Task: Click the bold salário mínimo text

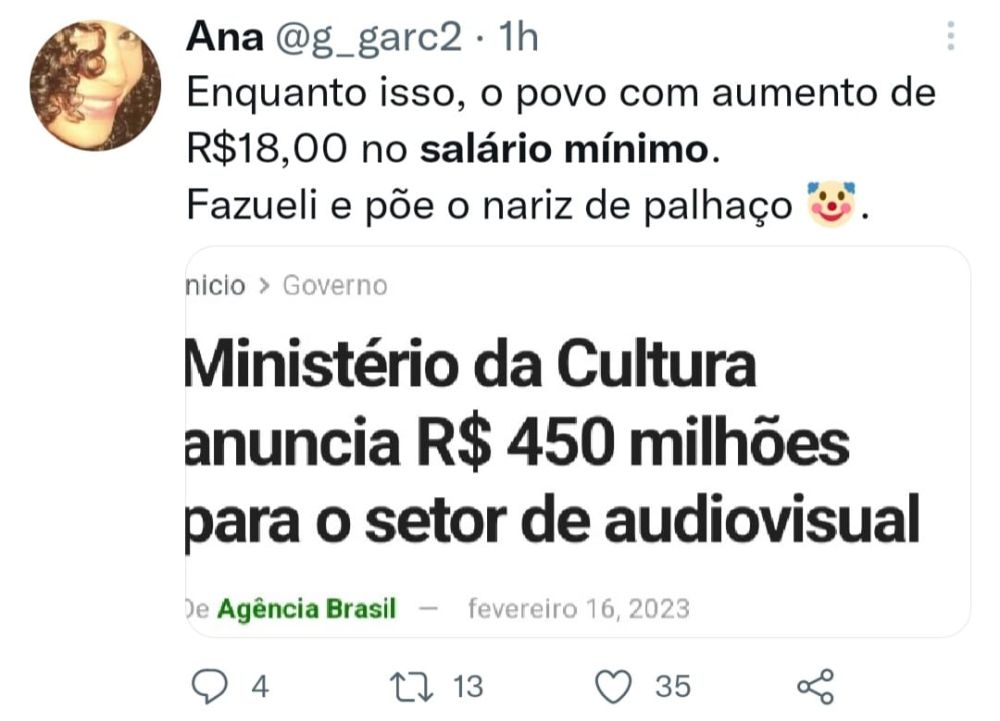Action: (x=564, y=149)
